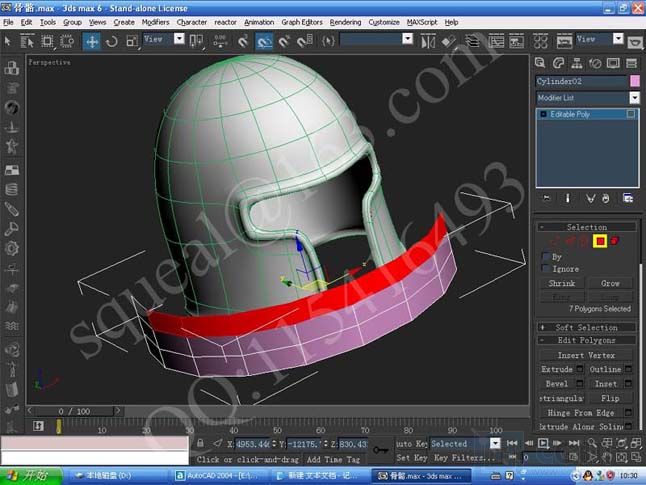The height and width of the screenshot is (485, 646).
Task: Open the MAXScript menu
Action: tap(421, 22)
